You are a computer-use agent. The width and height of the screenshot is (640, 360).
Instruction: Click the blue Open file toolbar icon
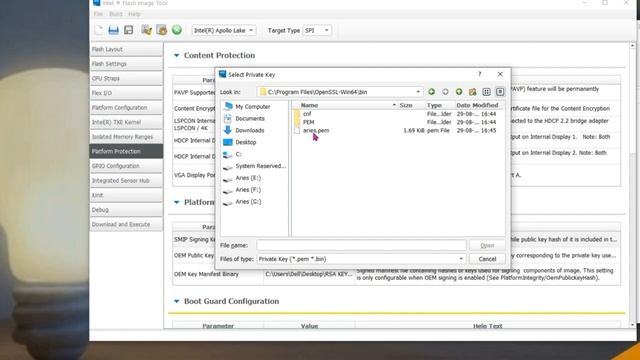pyautogui.click(x=113, y=30)
